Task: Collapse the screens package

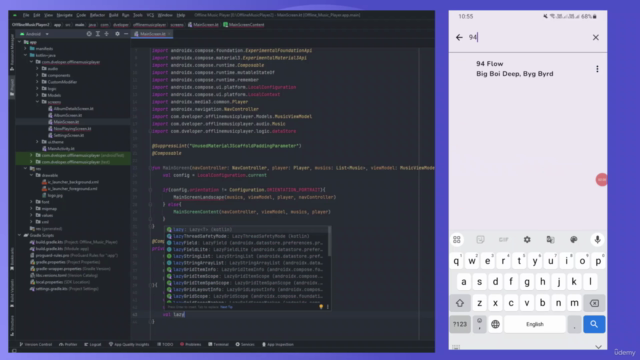Action: coord(37,102)
